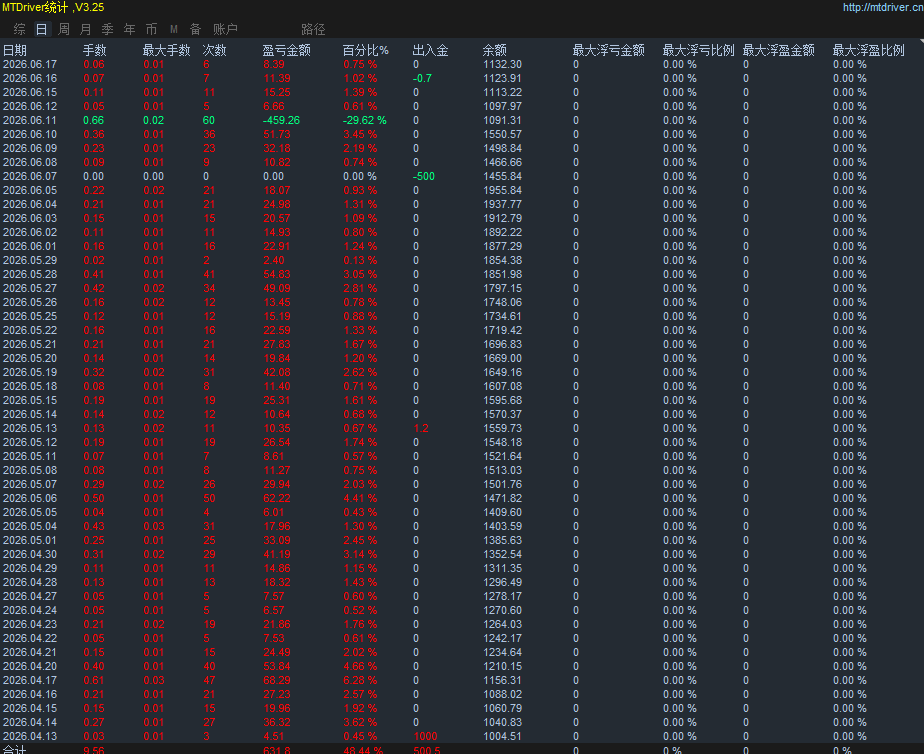Click the 1004.51 balance cell
Screen dimensions: 924x754
pyautogui.click(x=503, y=736)
